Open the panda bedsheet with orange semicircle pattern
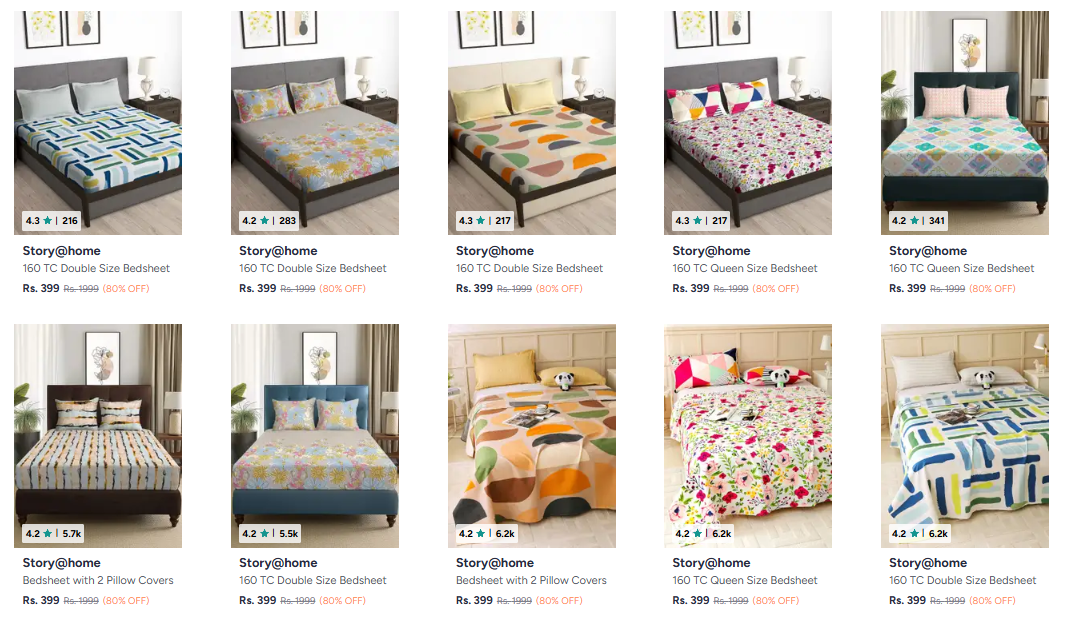 (532, 436)
